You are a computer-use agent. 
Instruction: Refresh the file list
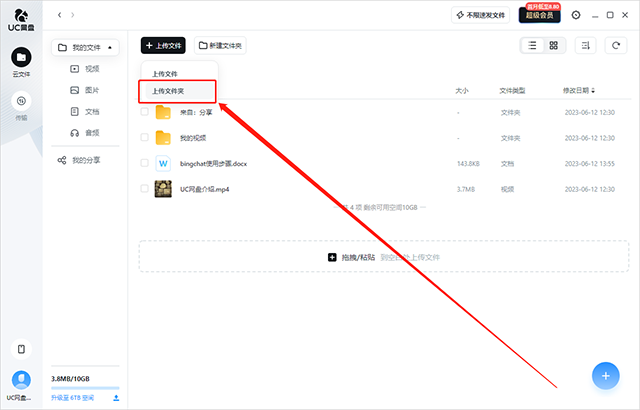616,45
